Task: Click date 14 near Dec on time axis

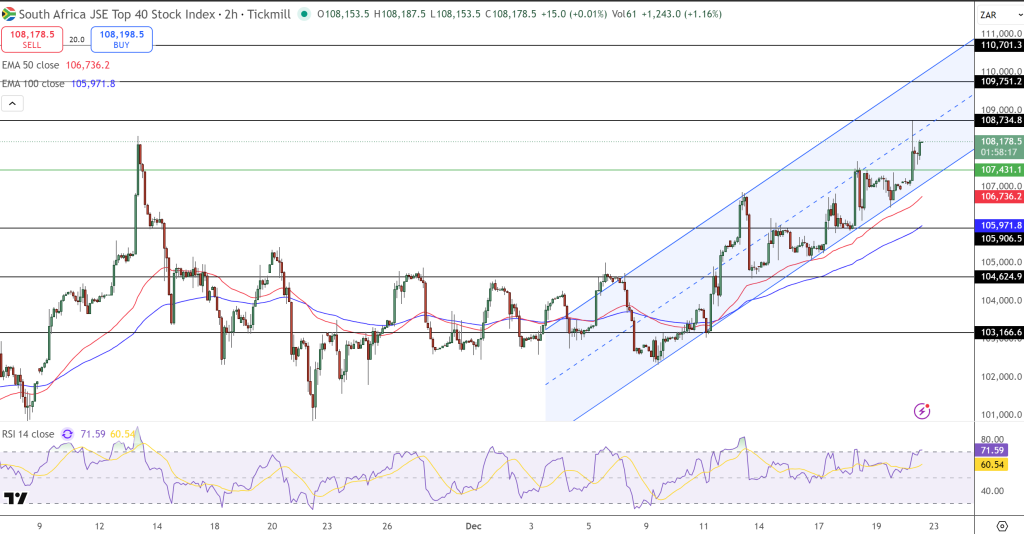Action: (759, 526)
